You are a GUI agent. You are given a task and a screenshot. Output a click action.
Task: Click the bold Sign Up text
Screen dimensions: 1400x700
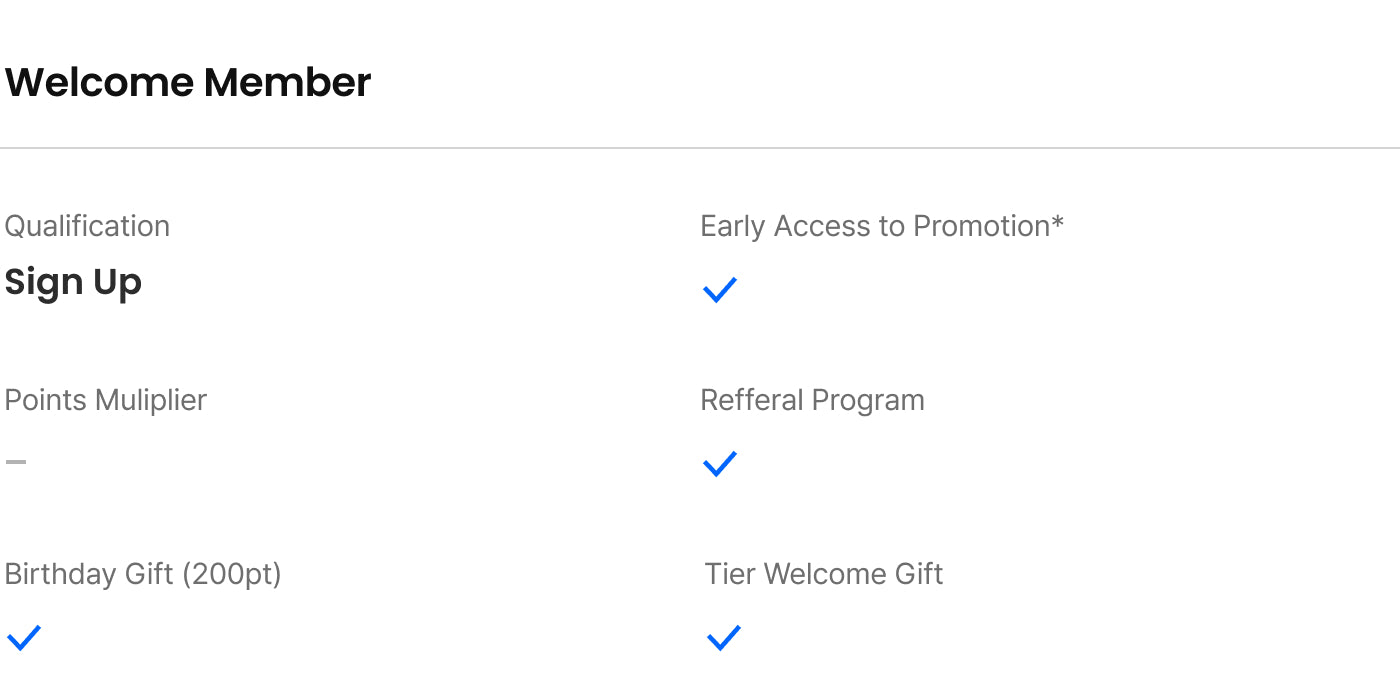click(73, 283)
